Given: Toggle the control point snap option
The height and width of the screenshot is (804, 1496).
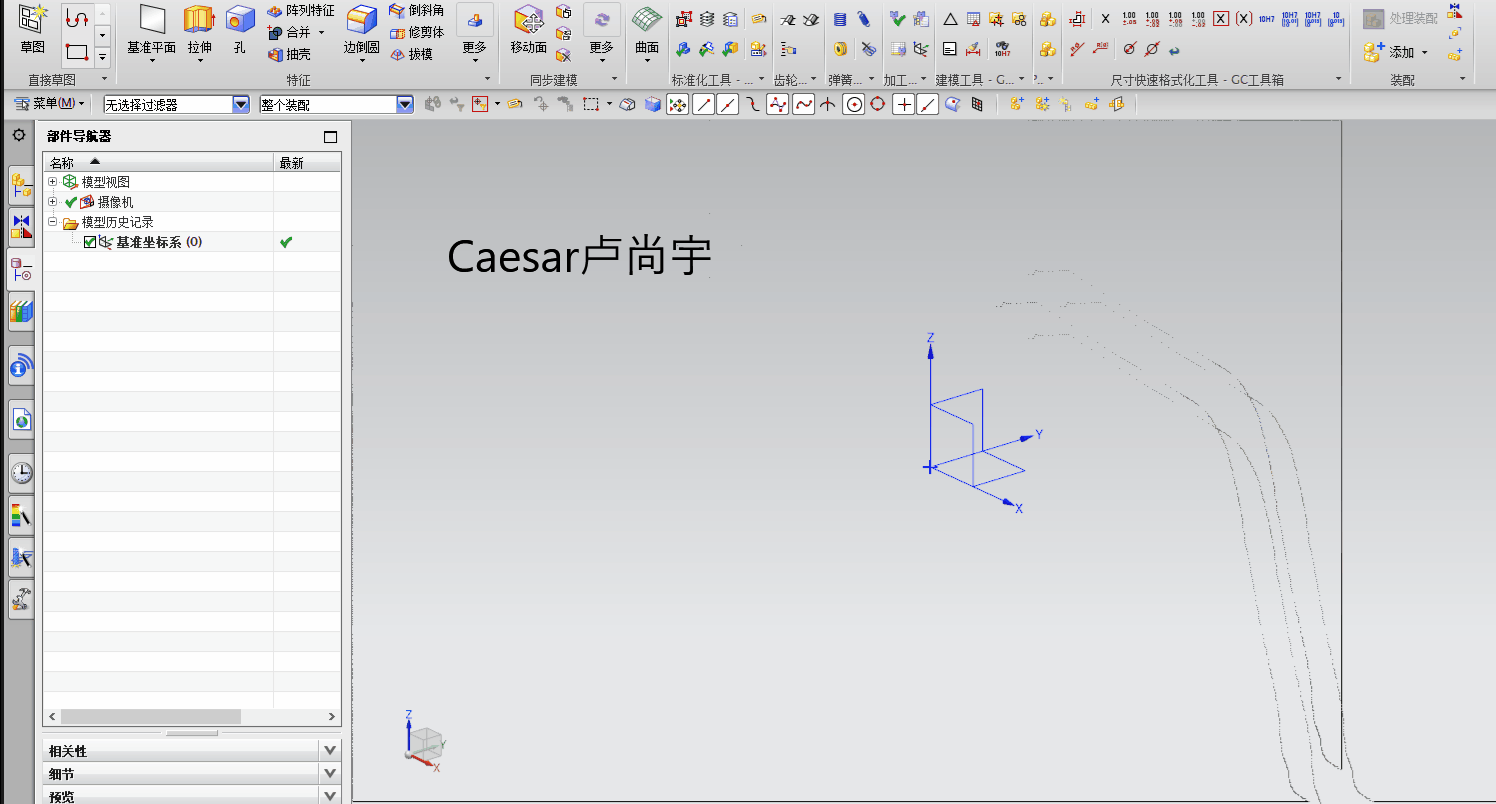Looking at the screenshot, I should pyautogui.click(x=753, y=104).
